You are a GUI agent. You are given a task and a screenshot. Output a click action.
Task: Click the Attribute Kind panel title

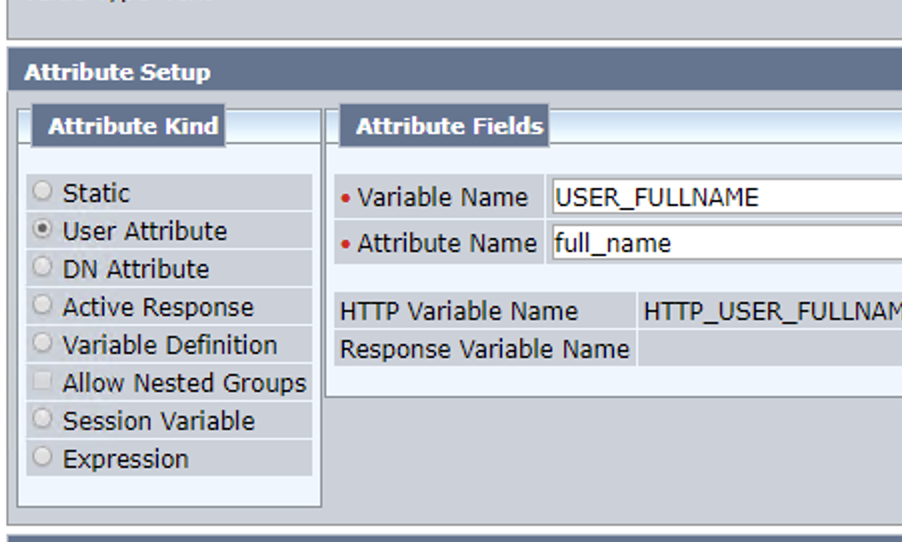133,126
